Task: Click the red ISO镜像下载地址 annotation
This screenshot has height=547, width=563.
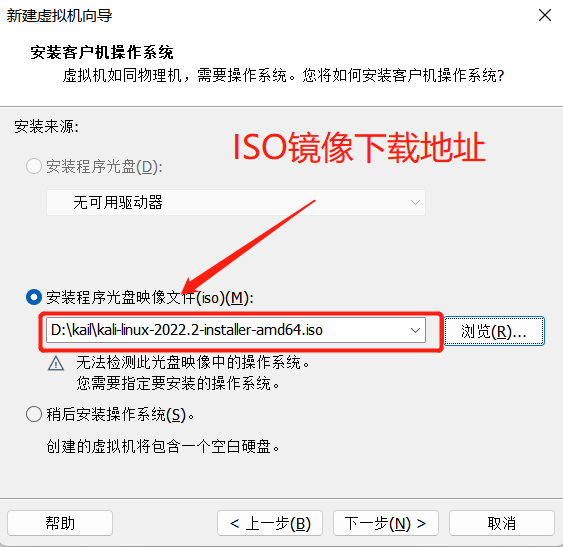Action: [359, 147]
